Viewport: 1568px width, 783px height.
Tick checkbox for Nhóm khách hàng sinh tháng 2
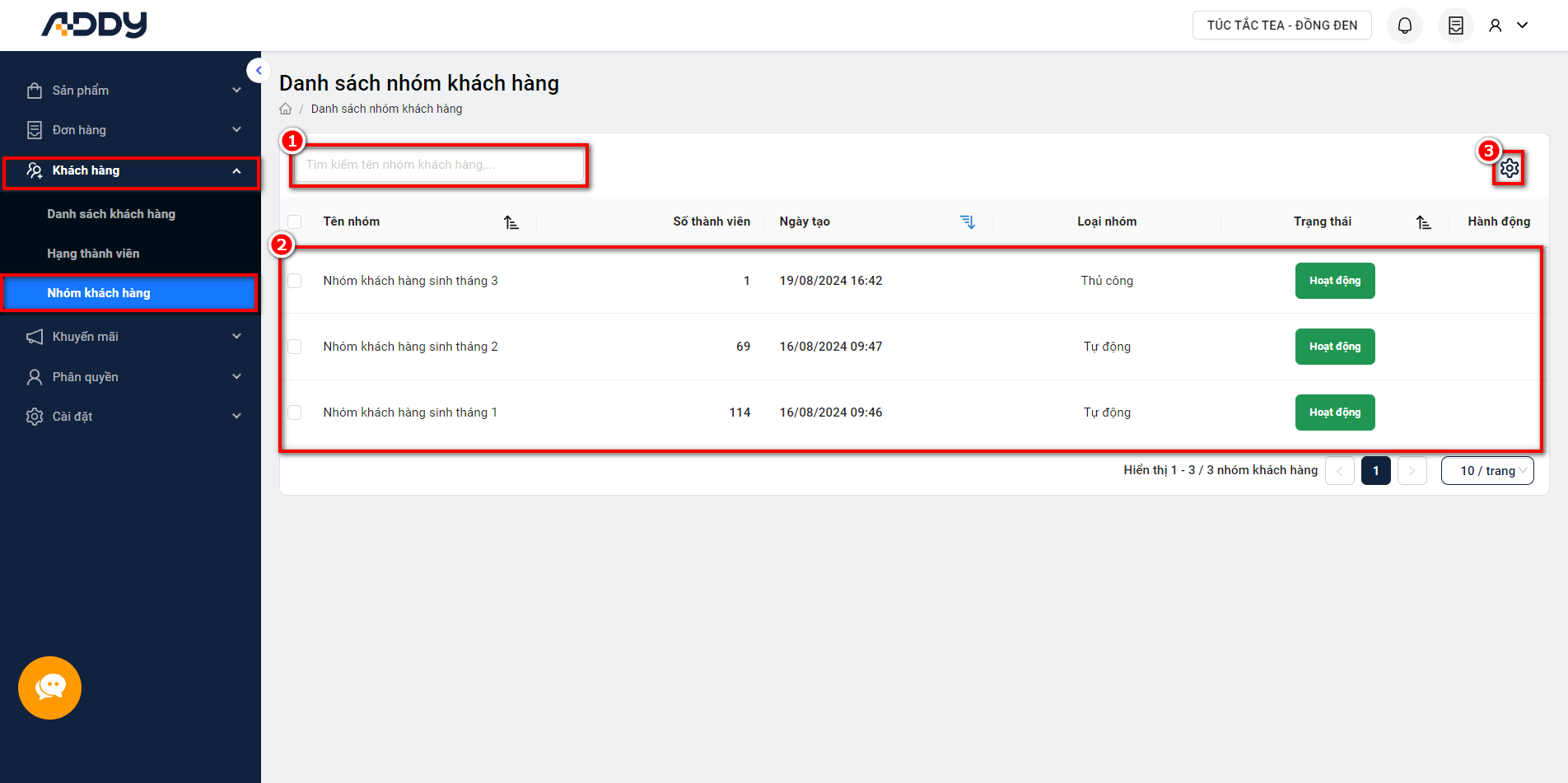click(x=295, y=347)
